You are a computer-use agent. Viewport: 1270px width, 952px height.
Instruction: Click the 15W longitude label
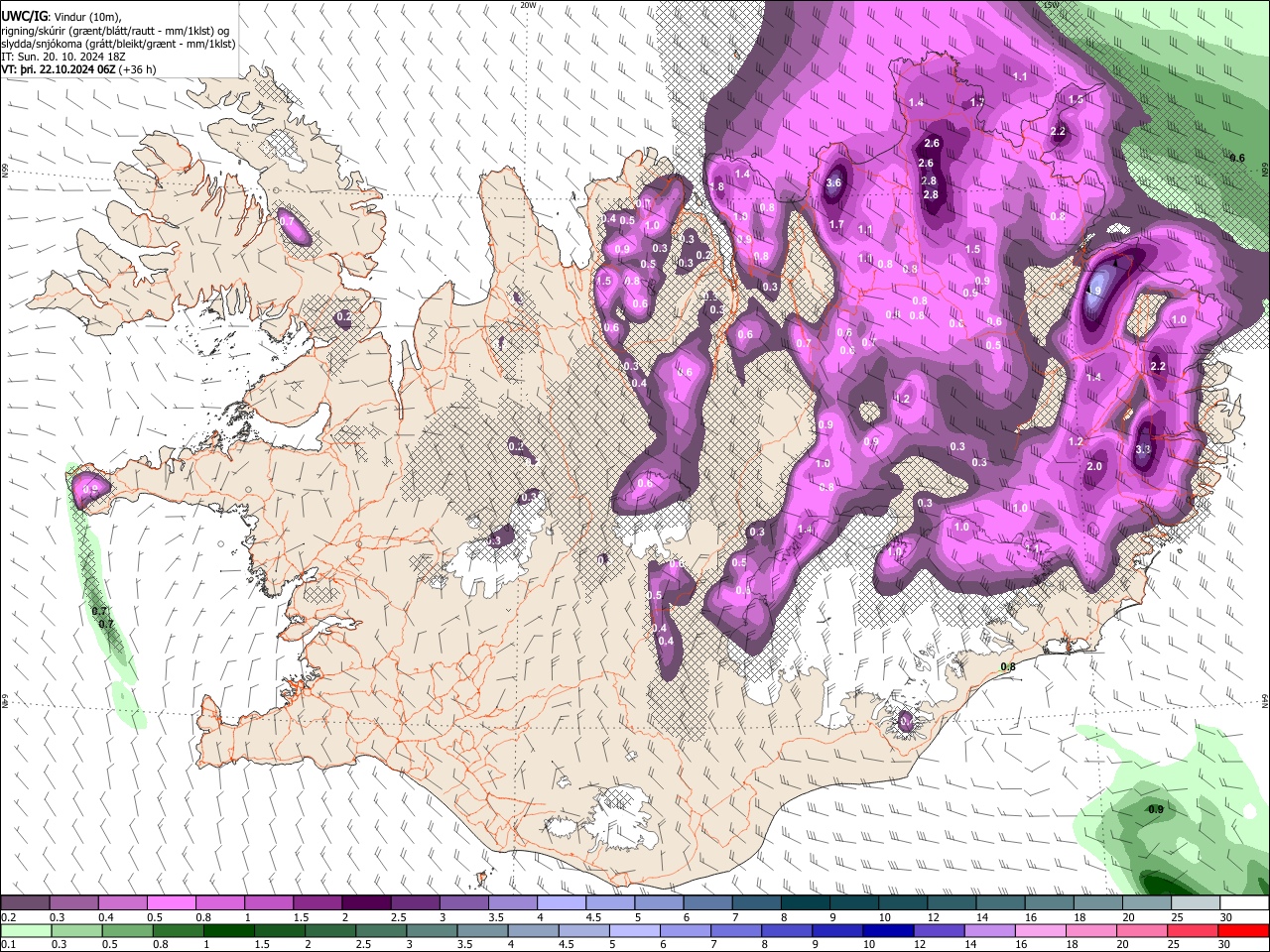coord(1051,5)
